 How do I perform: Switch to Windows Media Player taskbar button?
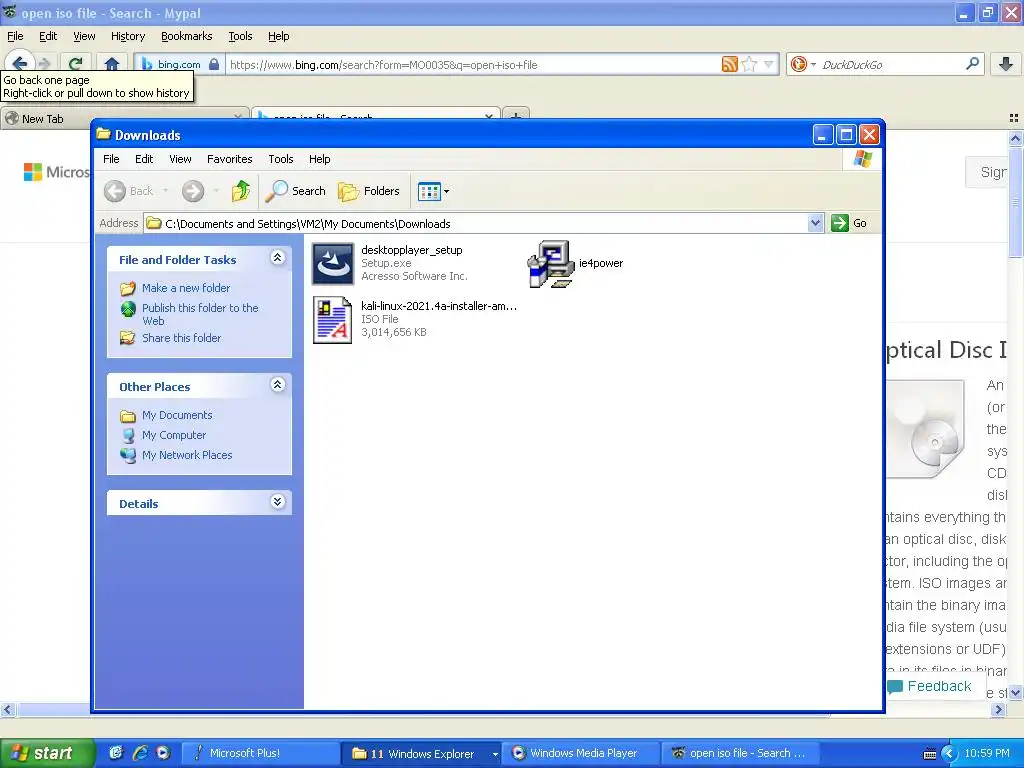[582, 753]
